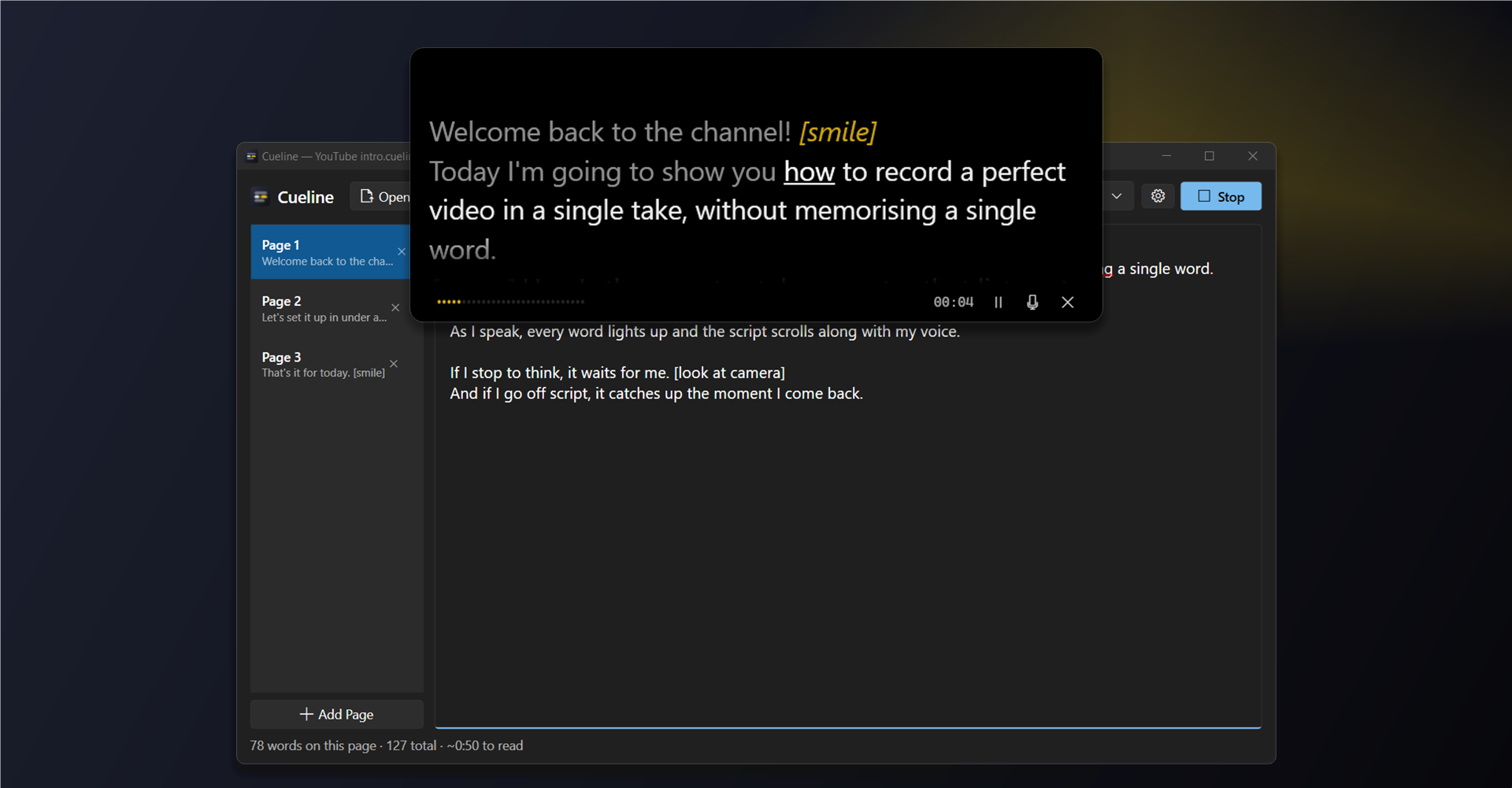
Task: Close the teleprompter overlay
Action: click(1067, 303)
